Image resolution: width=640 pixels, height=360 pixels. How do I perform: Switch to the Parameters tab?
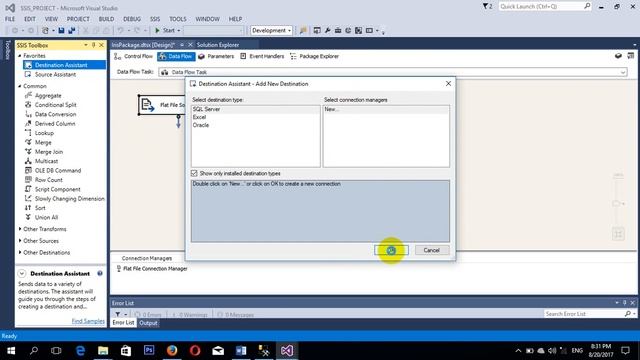(x=216, y=56)
